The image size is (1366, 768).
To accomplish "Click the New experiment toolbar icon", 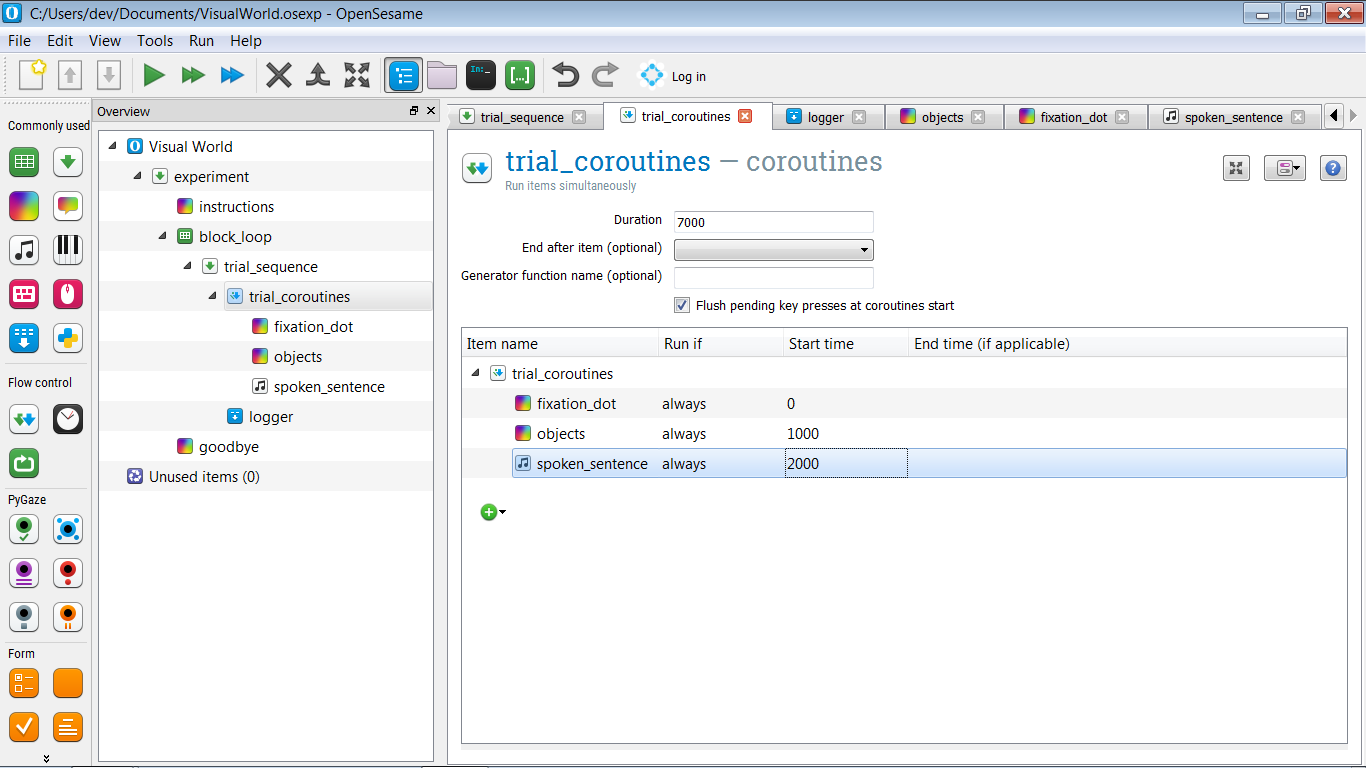I will point(32,75).
